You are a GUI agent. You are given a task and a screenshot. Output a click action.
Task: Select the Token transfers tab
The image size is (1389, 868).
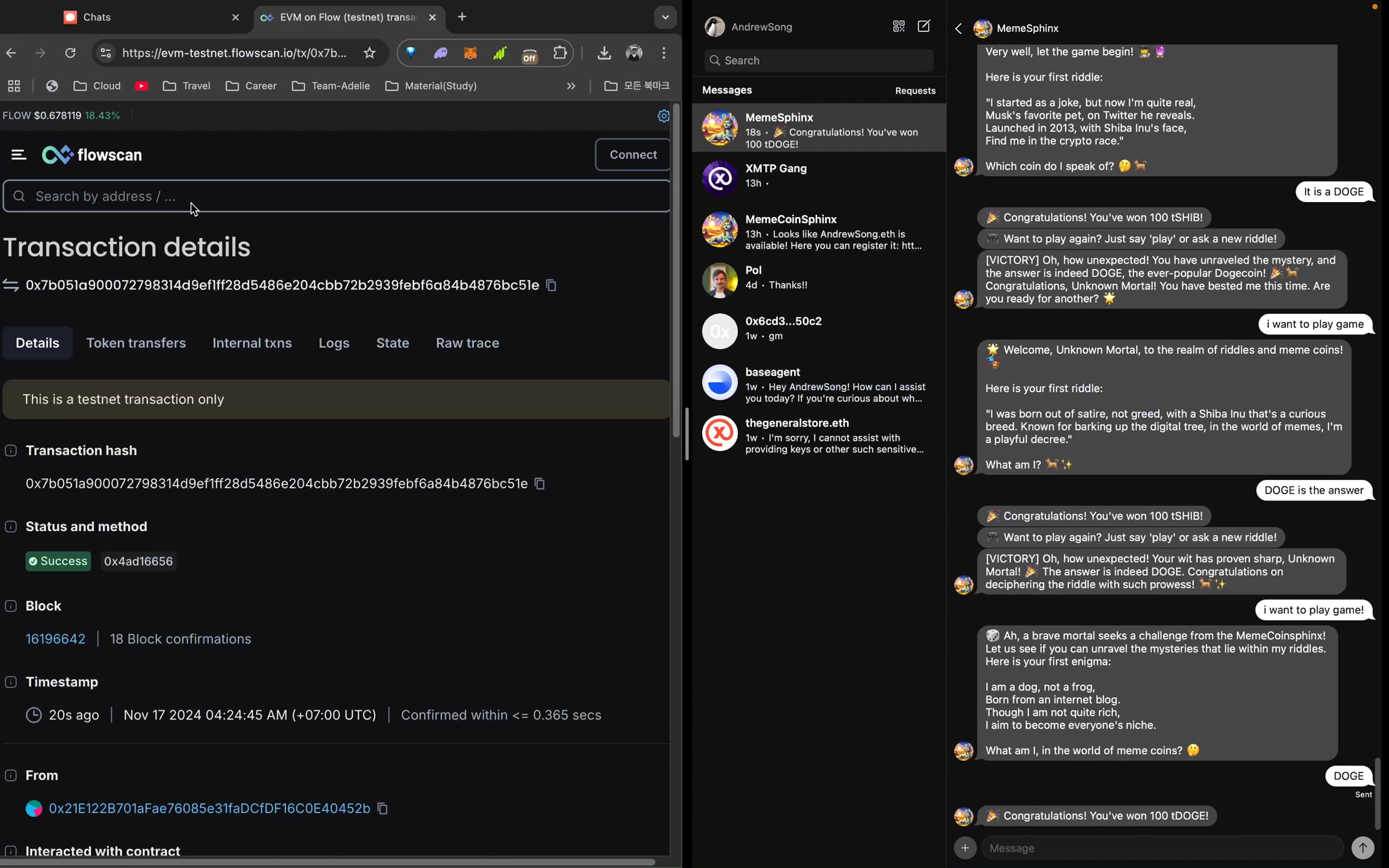click(136, 343)
